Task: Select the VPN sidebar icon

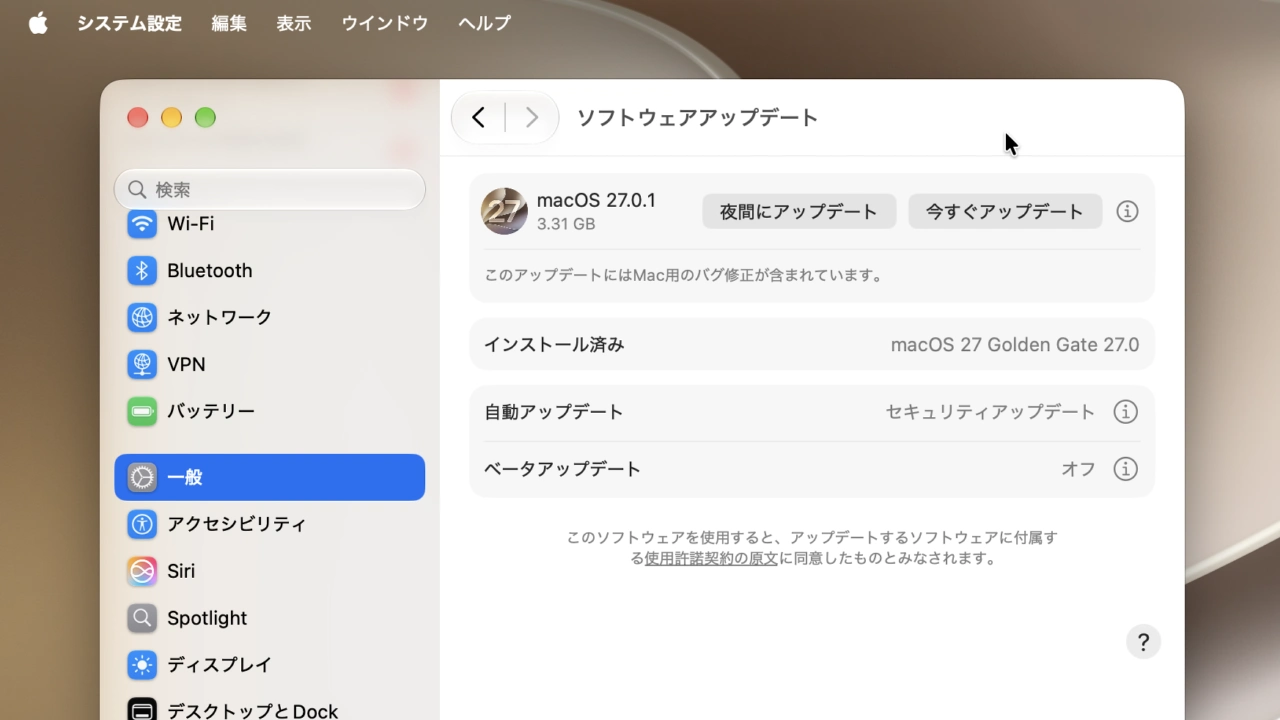Action: [142, 364]
